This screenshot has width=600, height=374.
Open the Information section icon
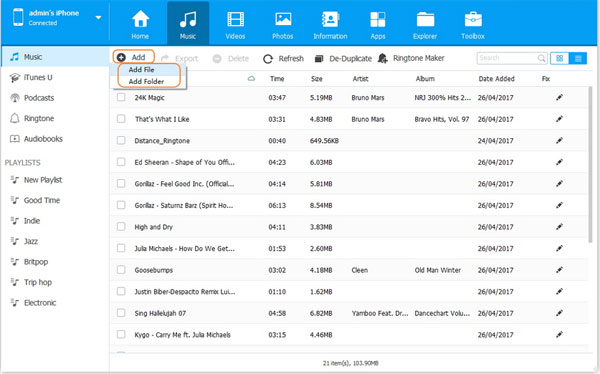point(330,19)
